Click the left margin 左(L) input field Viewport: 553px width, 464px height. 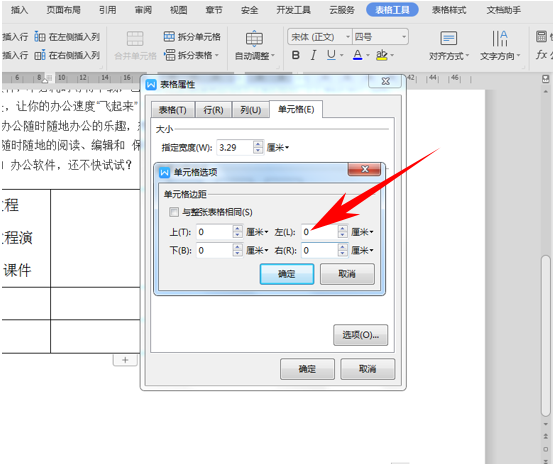[320, 232]
